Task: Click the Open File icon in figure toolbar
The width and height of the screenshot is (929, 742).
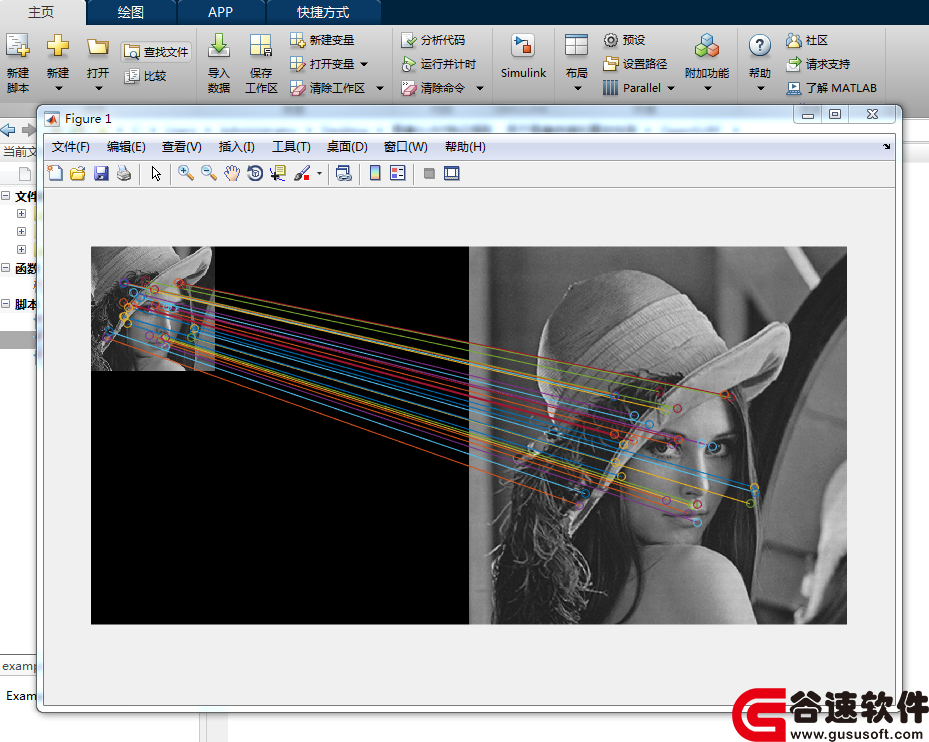Action: click(78, 173)
